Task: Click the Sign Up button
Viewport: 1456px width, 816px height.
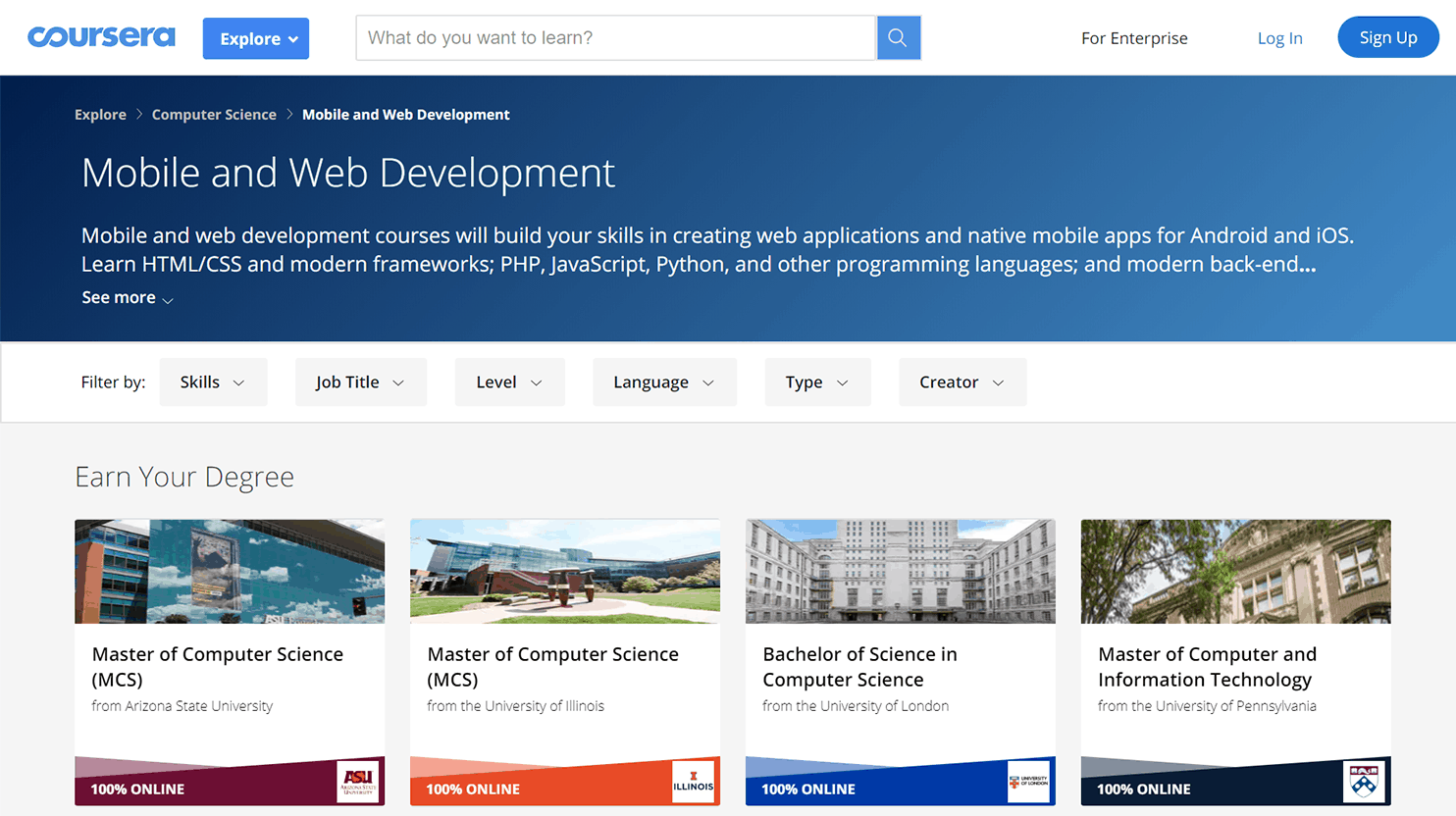Action: click(x=1387, y=37)
